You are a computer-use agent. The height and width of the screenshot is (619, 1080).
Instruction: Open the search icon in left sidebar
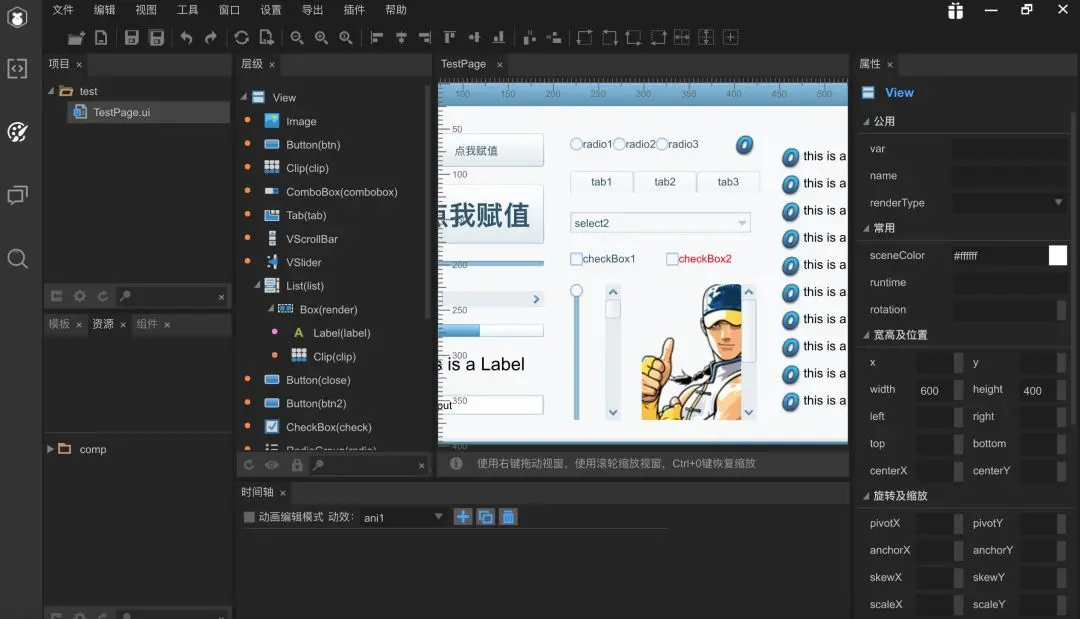(17, 259)
